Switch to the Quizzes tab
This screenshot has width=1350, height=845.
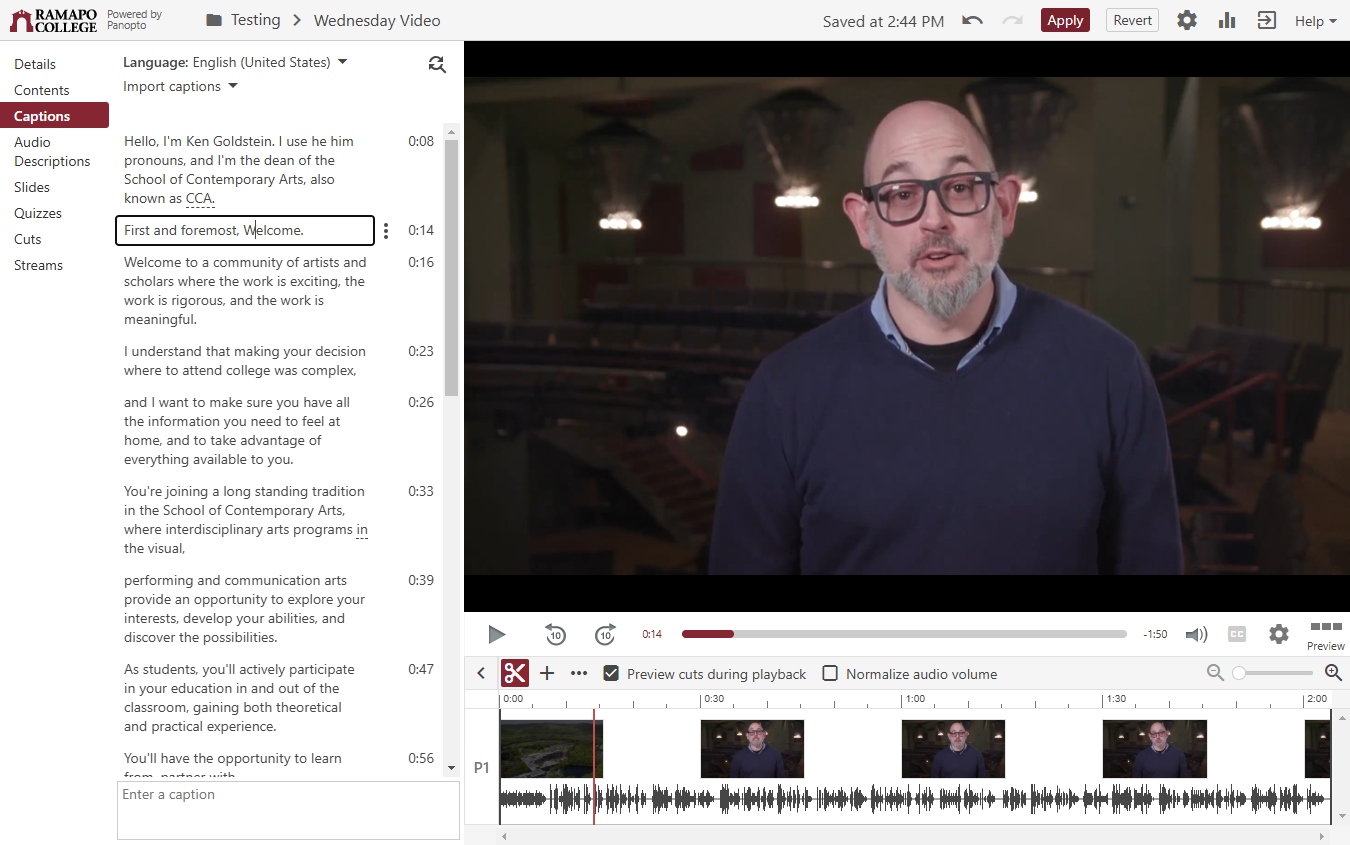pos(38,213)
